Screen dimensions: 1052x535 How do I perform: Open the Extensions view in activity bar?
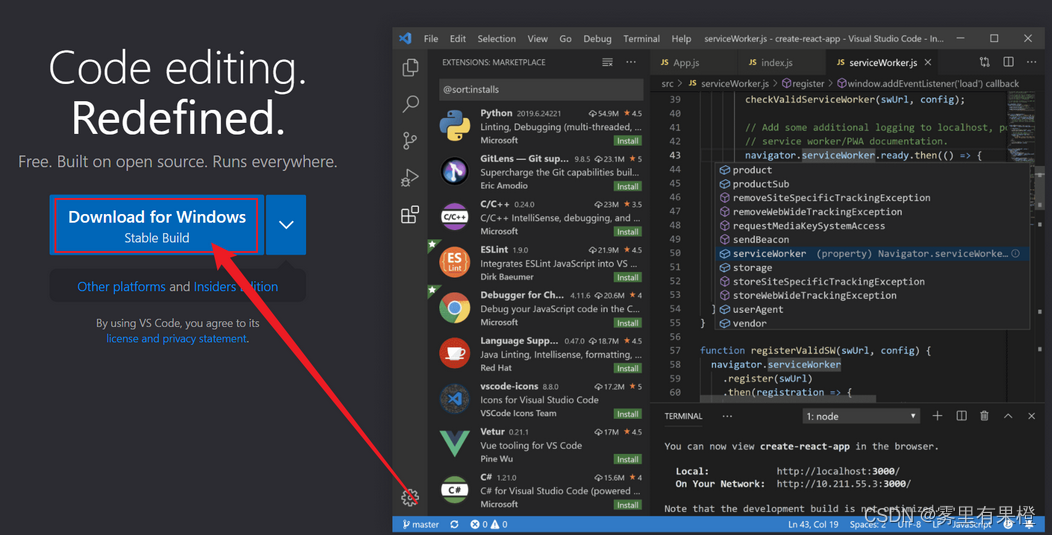coord(410,215)
